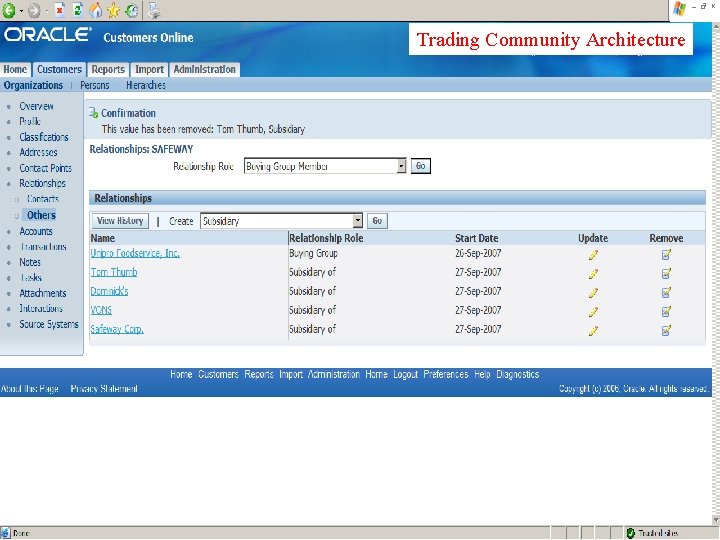The image size is (720, 540).
Task: Open Notes in side navigation
Action: pyautogui.click(x=30, y=262)
